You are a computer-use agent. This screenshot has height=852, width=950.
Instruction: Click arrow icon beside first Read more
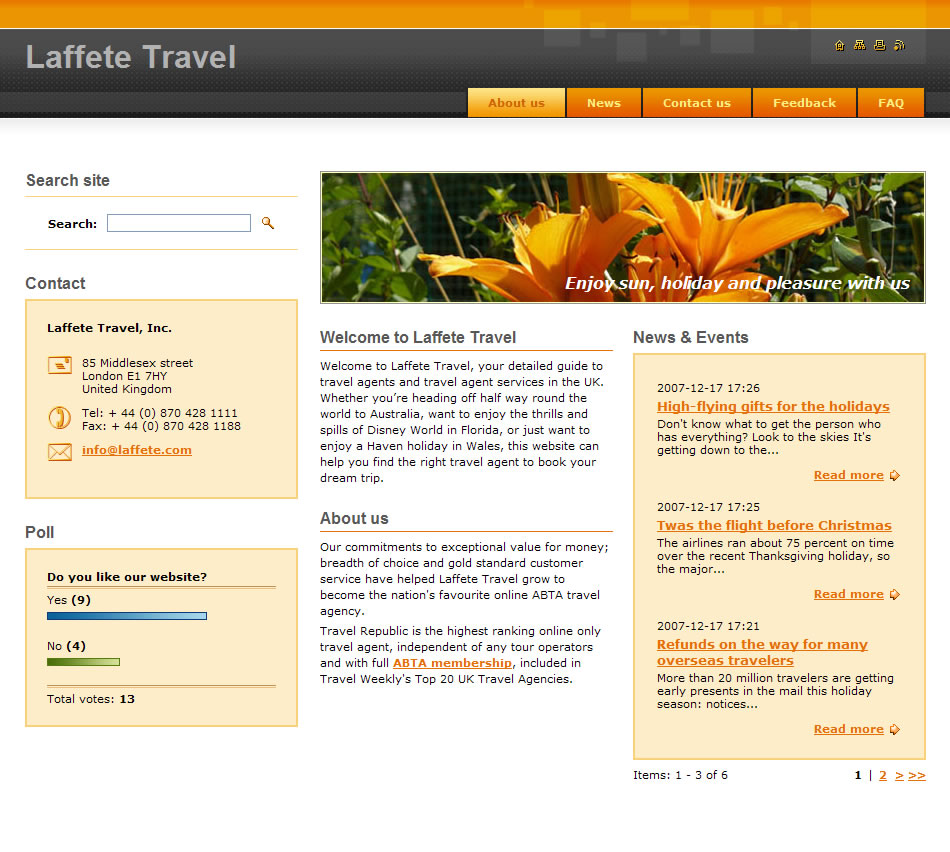[x=895, y=476]
